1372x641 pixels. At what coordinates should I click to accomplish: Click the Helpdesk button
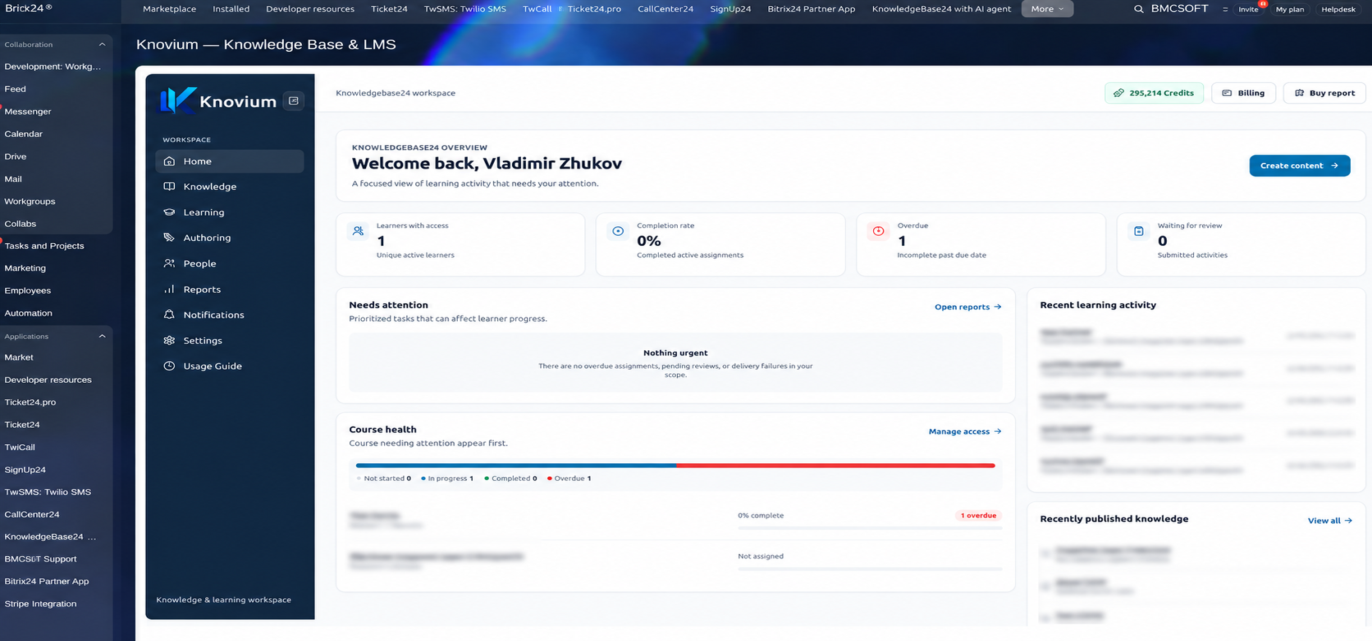click(x=1338, y=9)
